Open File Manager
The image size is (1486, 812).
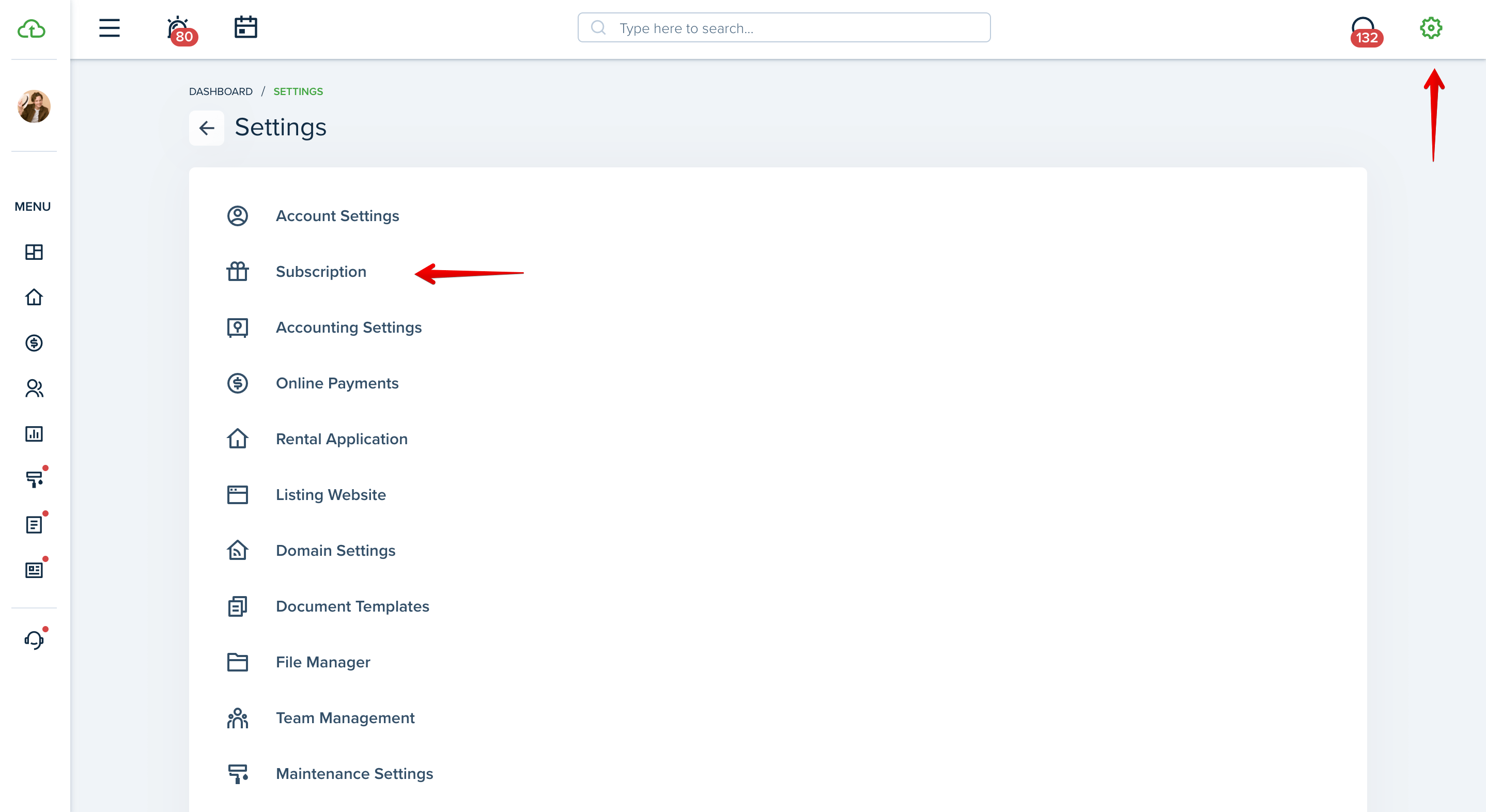click(x=323, y=662)
